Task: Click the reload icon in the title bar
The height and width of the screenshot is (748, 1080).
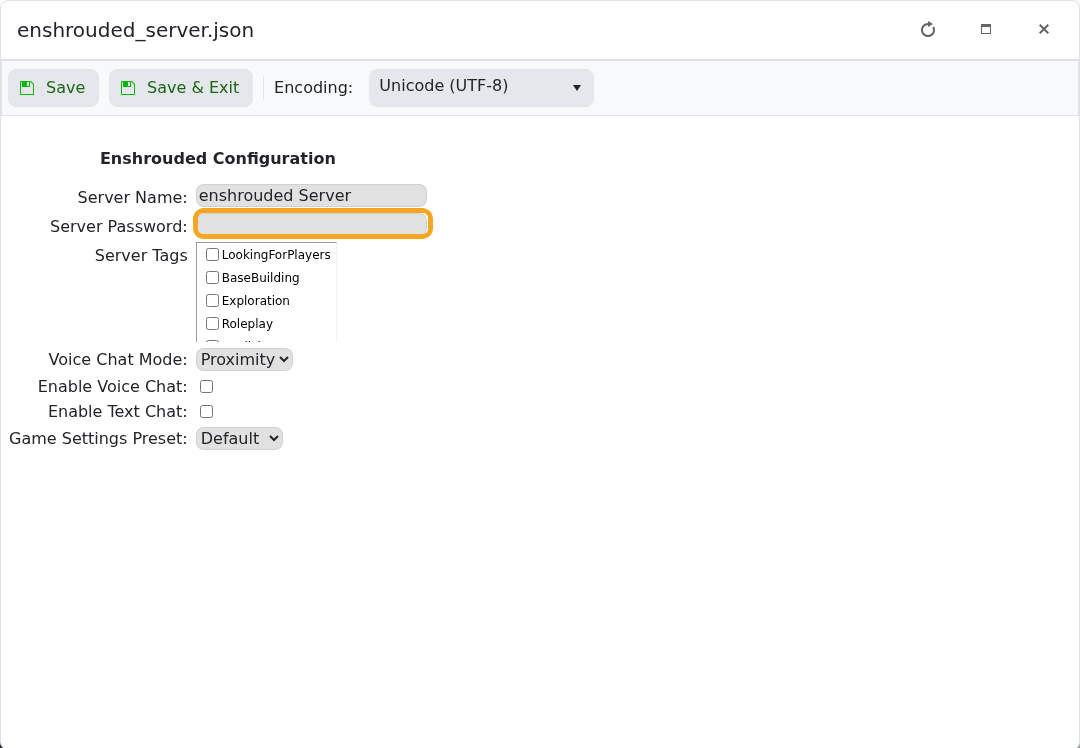Action: coord(928,30)
